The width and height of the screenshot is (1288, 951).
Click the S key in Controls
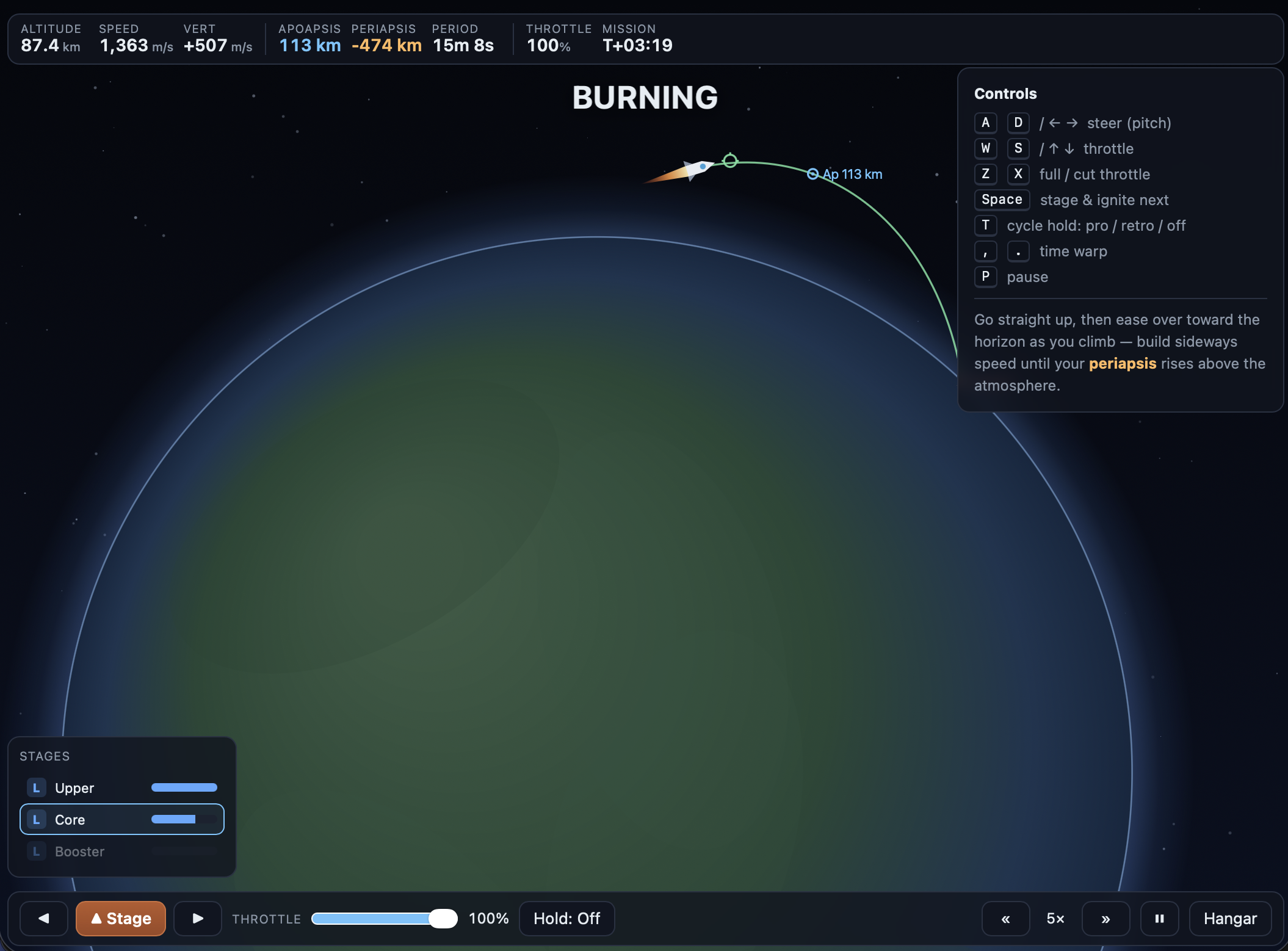[1018, 148]
